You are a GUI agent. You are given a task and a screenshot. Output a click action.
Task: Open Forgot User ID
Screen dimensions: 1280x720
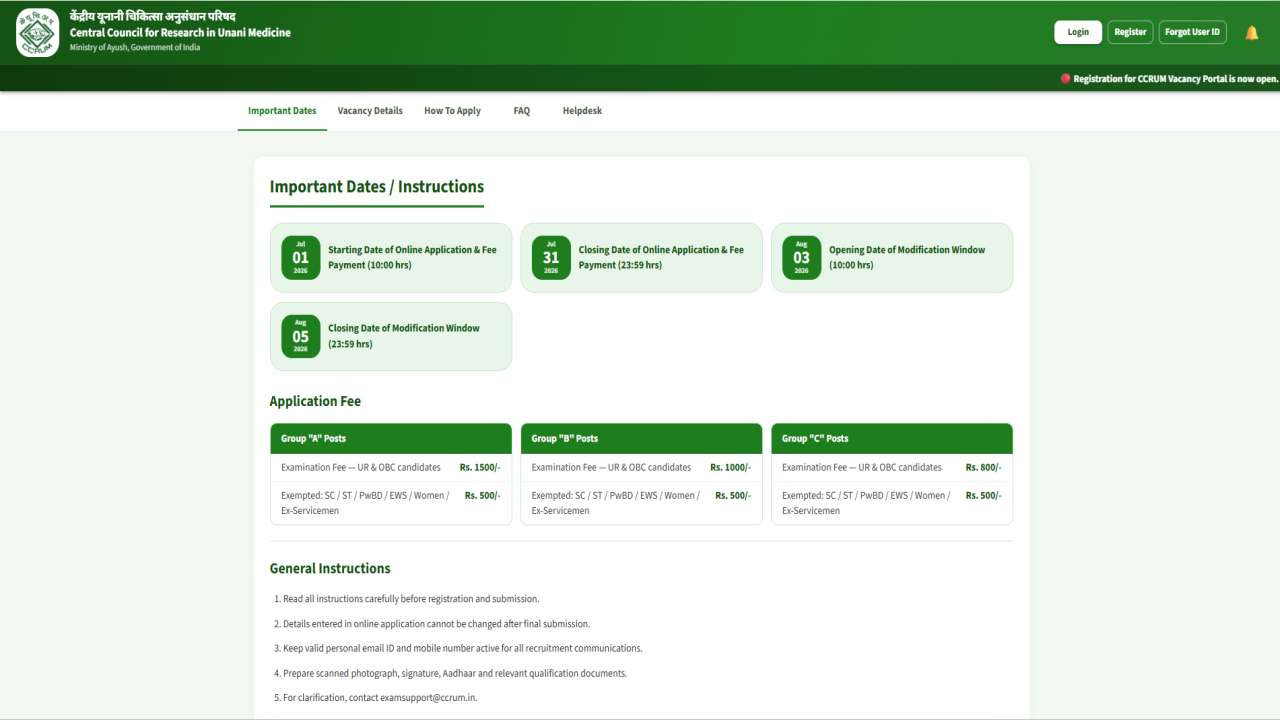1192,32
